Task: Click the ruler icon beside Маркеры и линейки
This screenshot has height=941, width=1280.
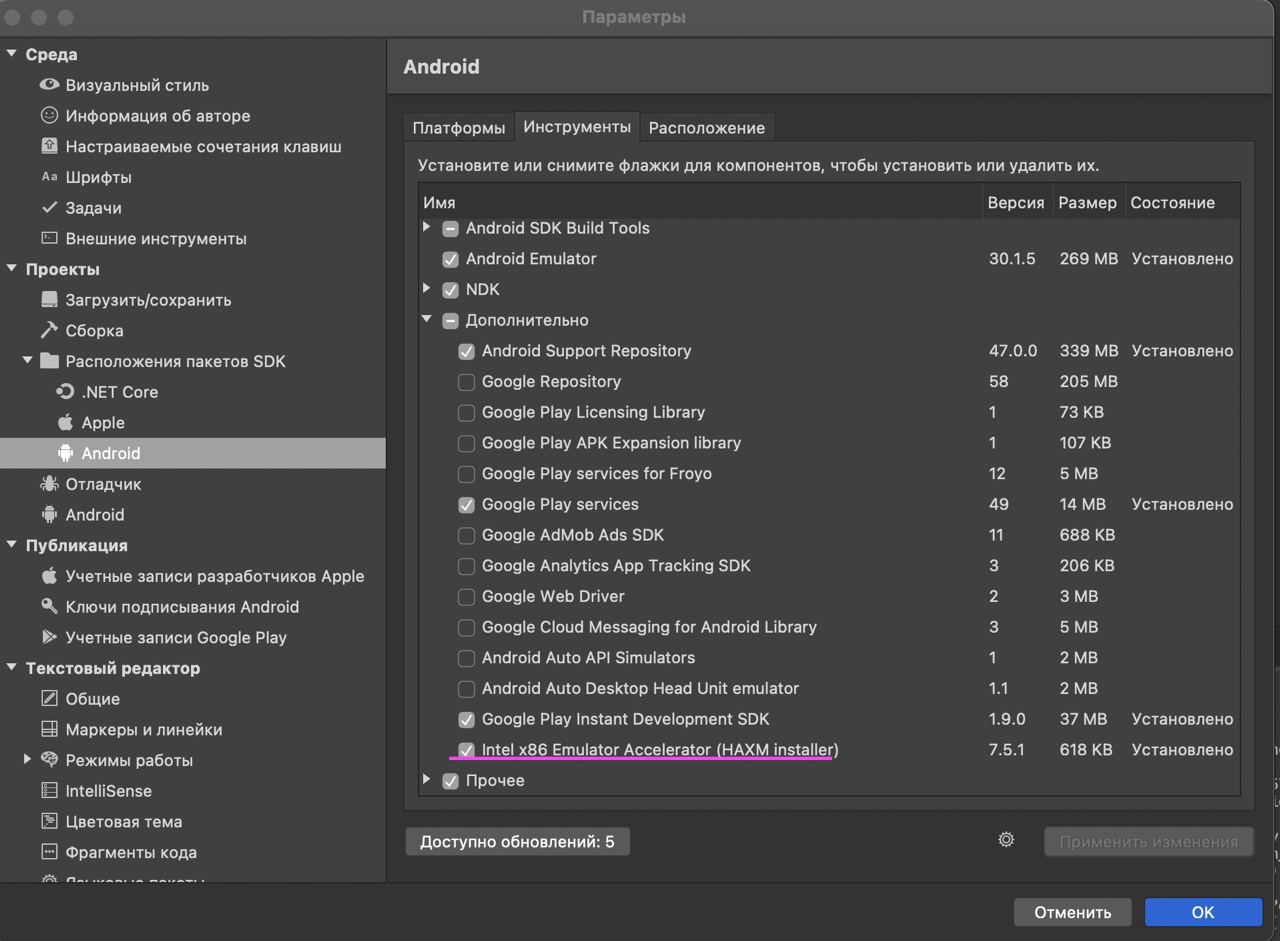Action: [x=49, y=729]
